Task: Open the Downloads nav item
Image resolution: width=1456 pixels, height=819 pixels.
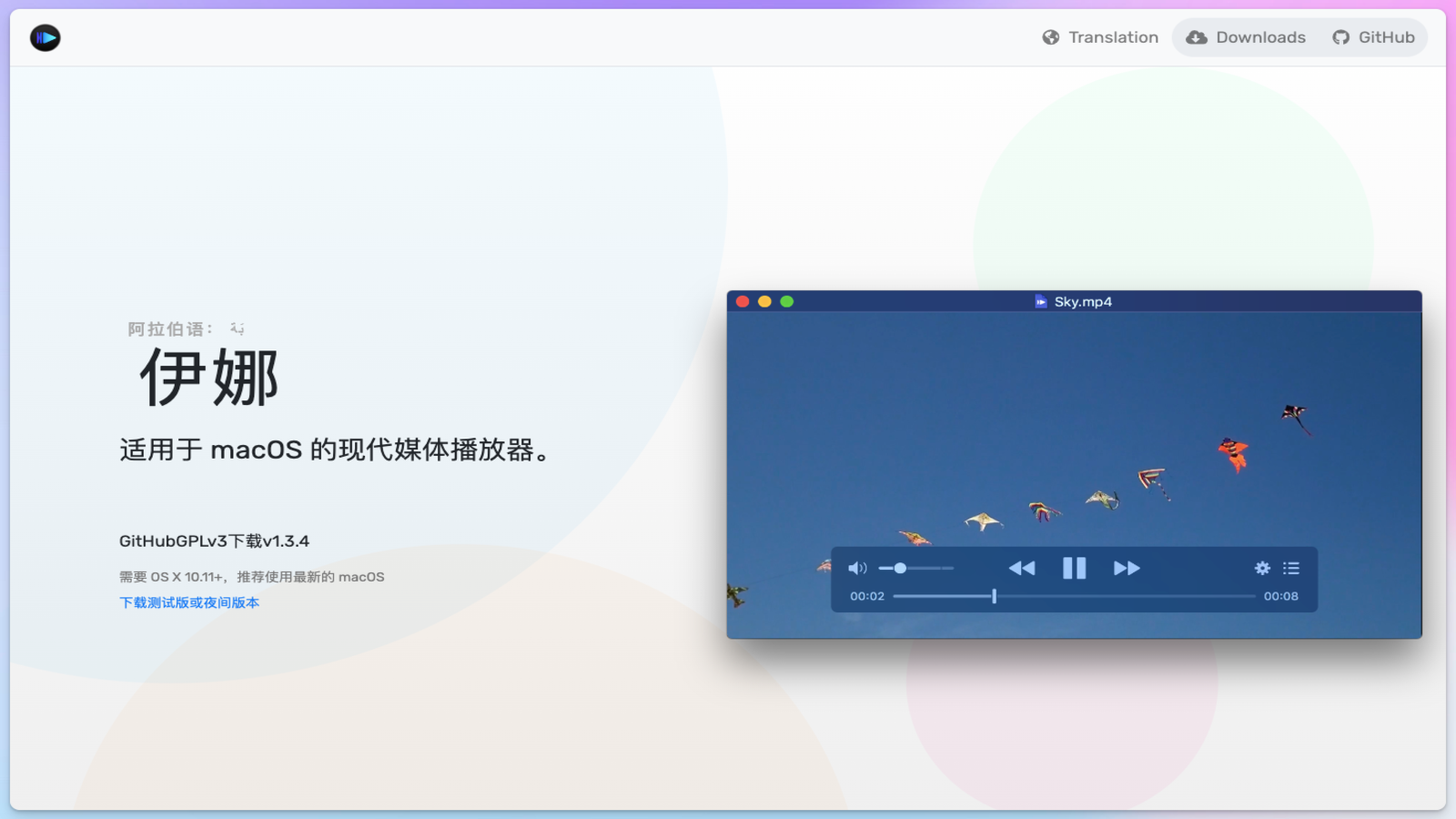Action: [1246, 37]
